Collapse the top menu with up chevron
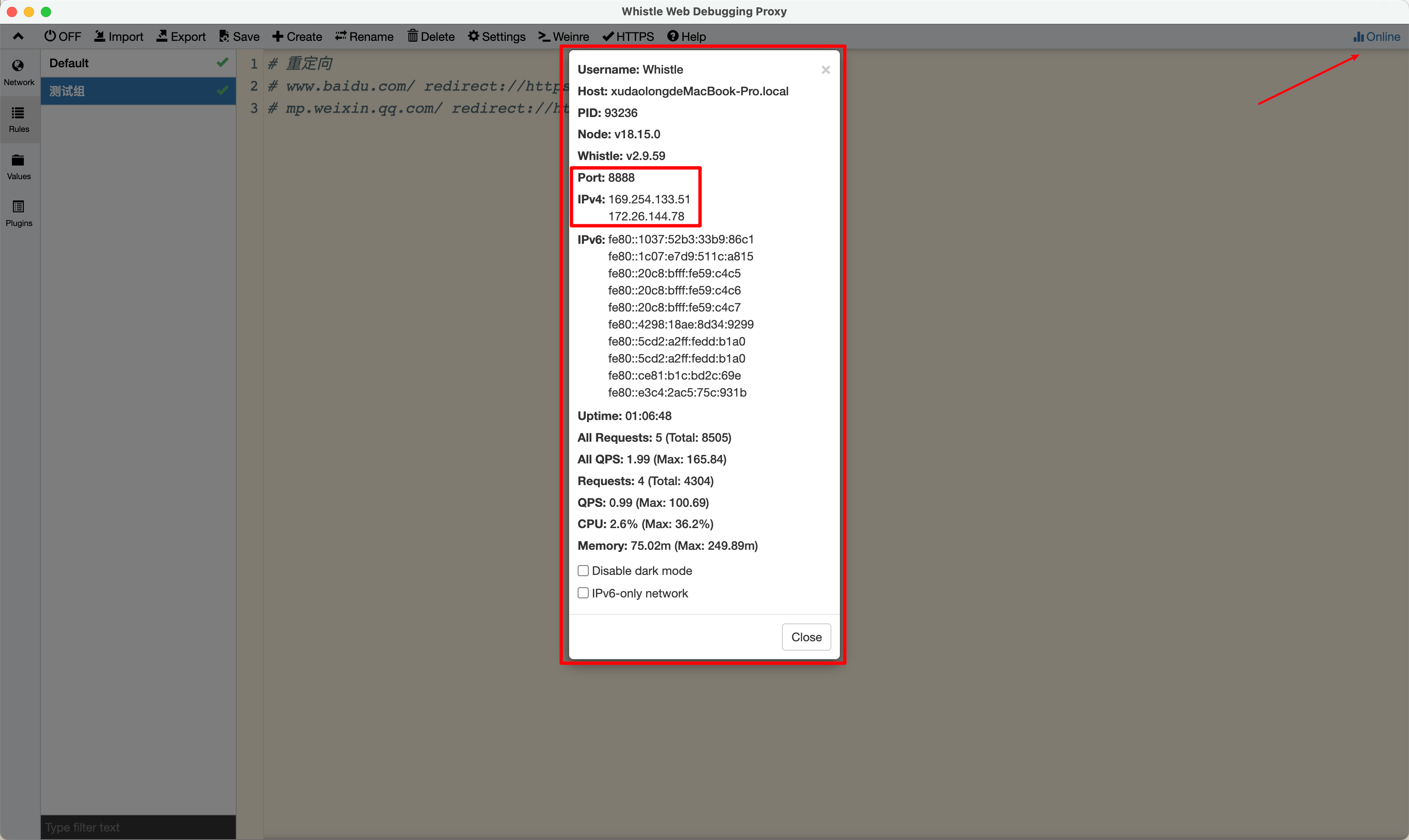Image resolution: width=1409 pixels, height=840 pixels. 18,37
